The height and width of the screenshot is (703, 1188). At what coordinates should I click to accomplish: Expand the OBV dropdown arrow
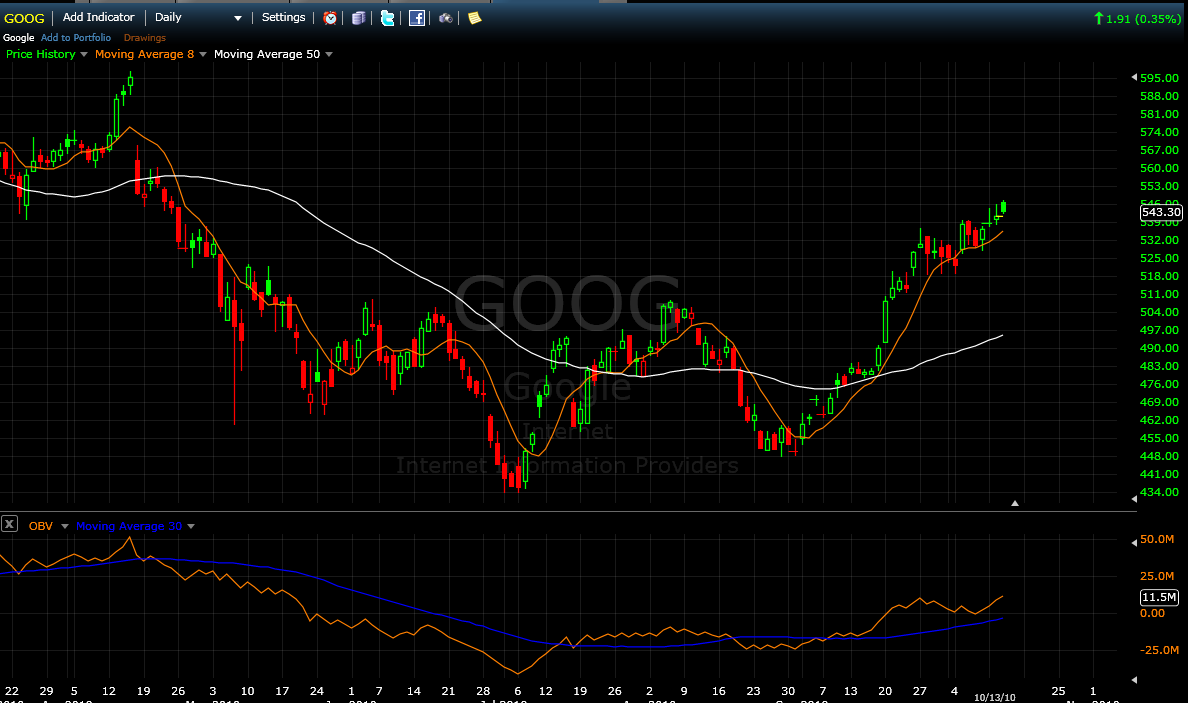pyautogui.click(x=64, y=526)
